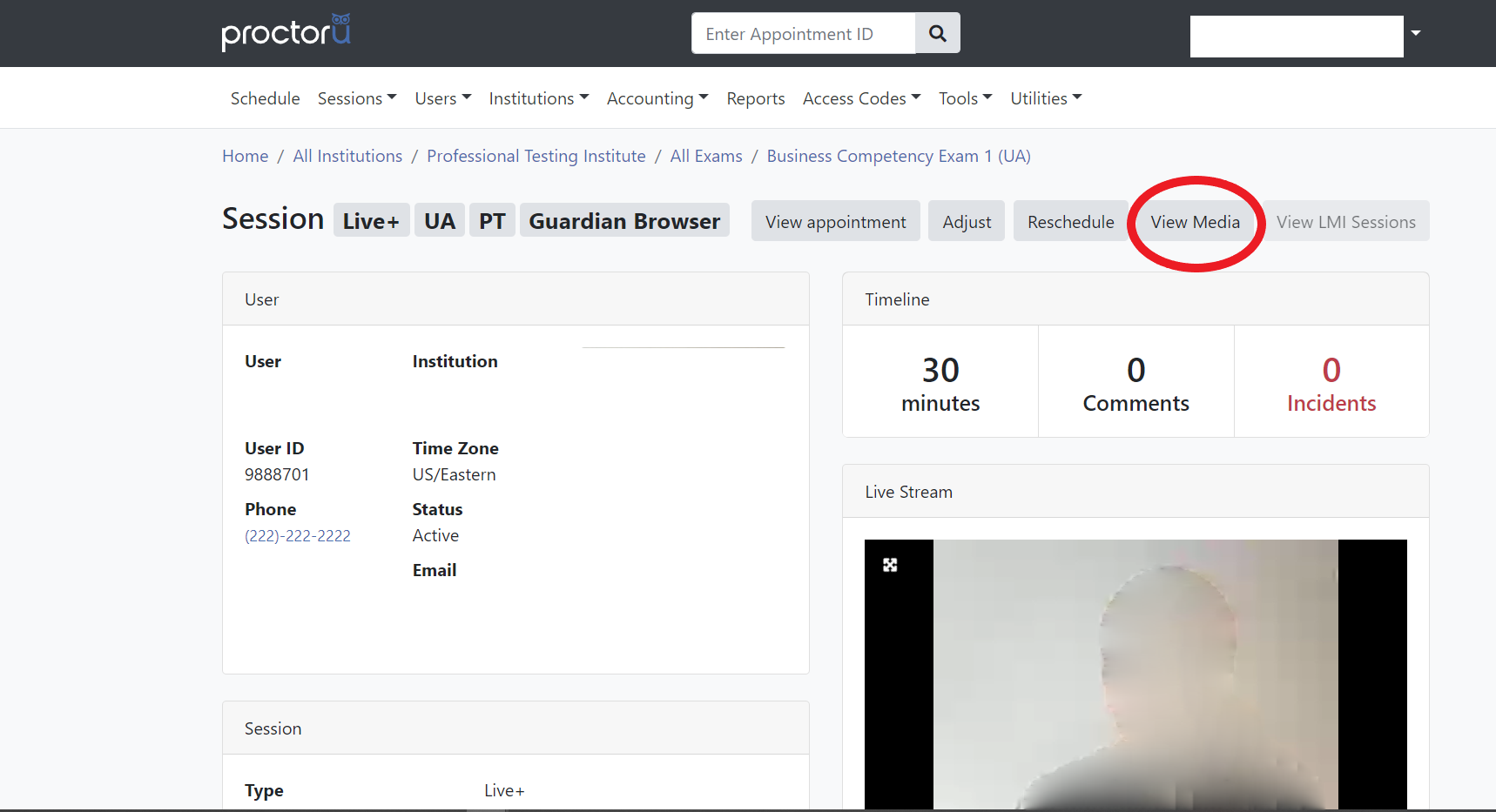Viewport: 1496px width, 812px height.
Task: Expand the Utilities dropdown menu
Action: point(1046,98)
